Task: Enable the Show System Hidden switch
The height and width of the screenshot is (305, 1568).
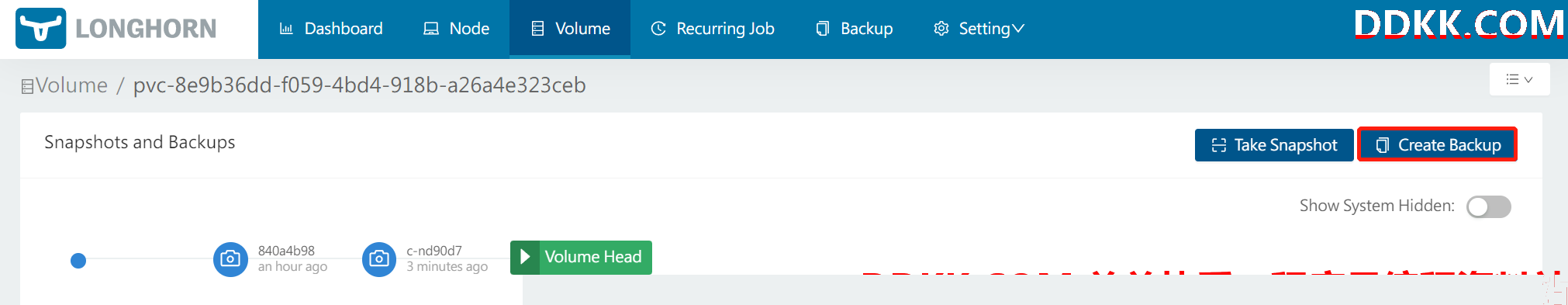Action: [x=1488, y=206]
